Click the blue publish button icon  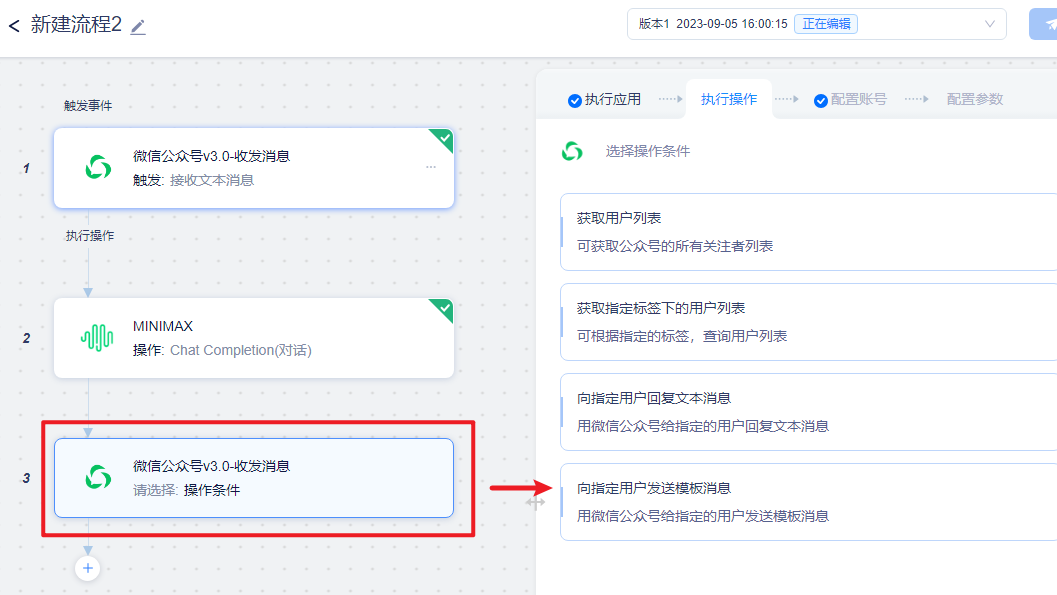pyautogui.click(x=1044, y=24)
